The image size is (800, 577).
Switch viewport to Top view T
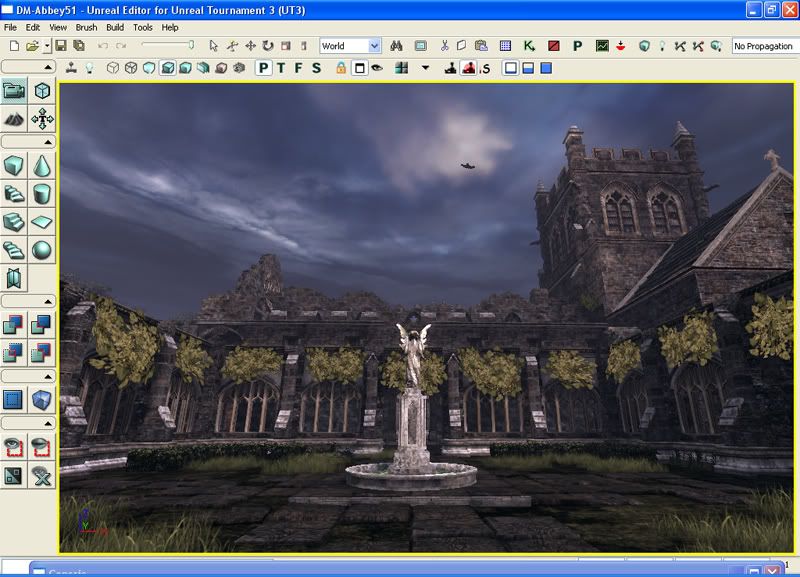[281, 68]
